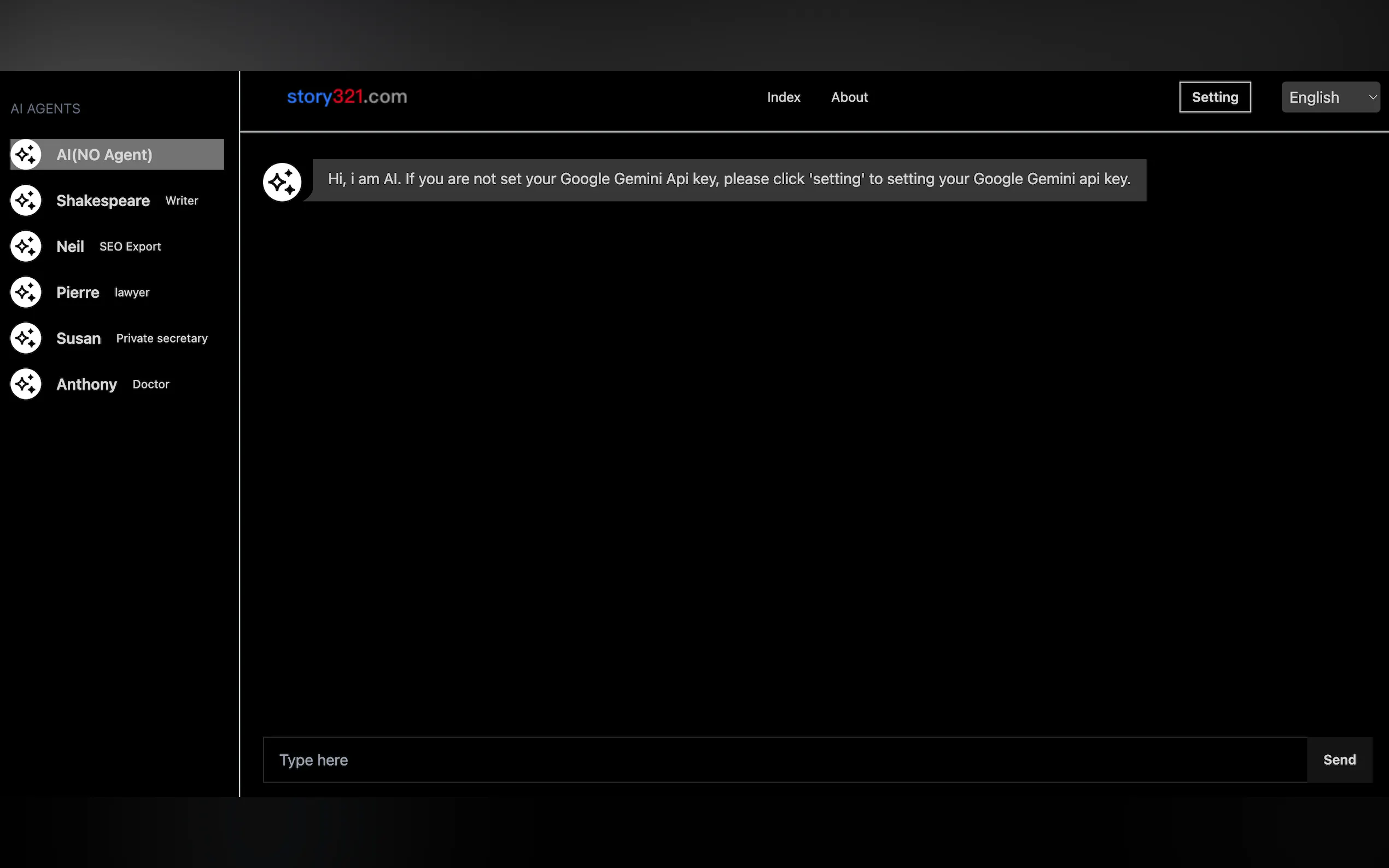Click the AI(NO Agent) sparkle avatar icon
The width and height of the screenshot is (1389, 868).
pyautogui.click(x=26, y=155)
